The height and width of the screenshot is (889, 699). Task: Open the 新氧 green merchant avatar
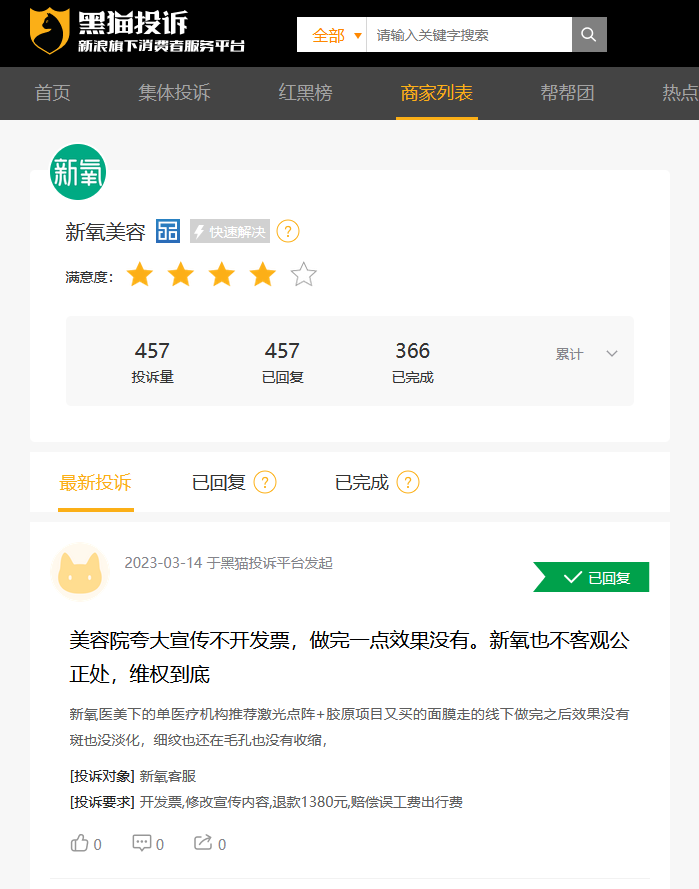[78, 172]
